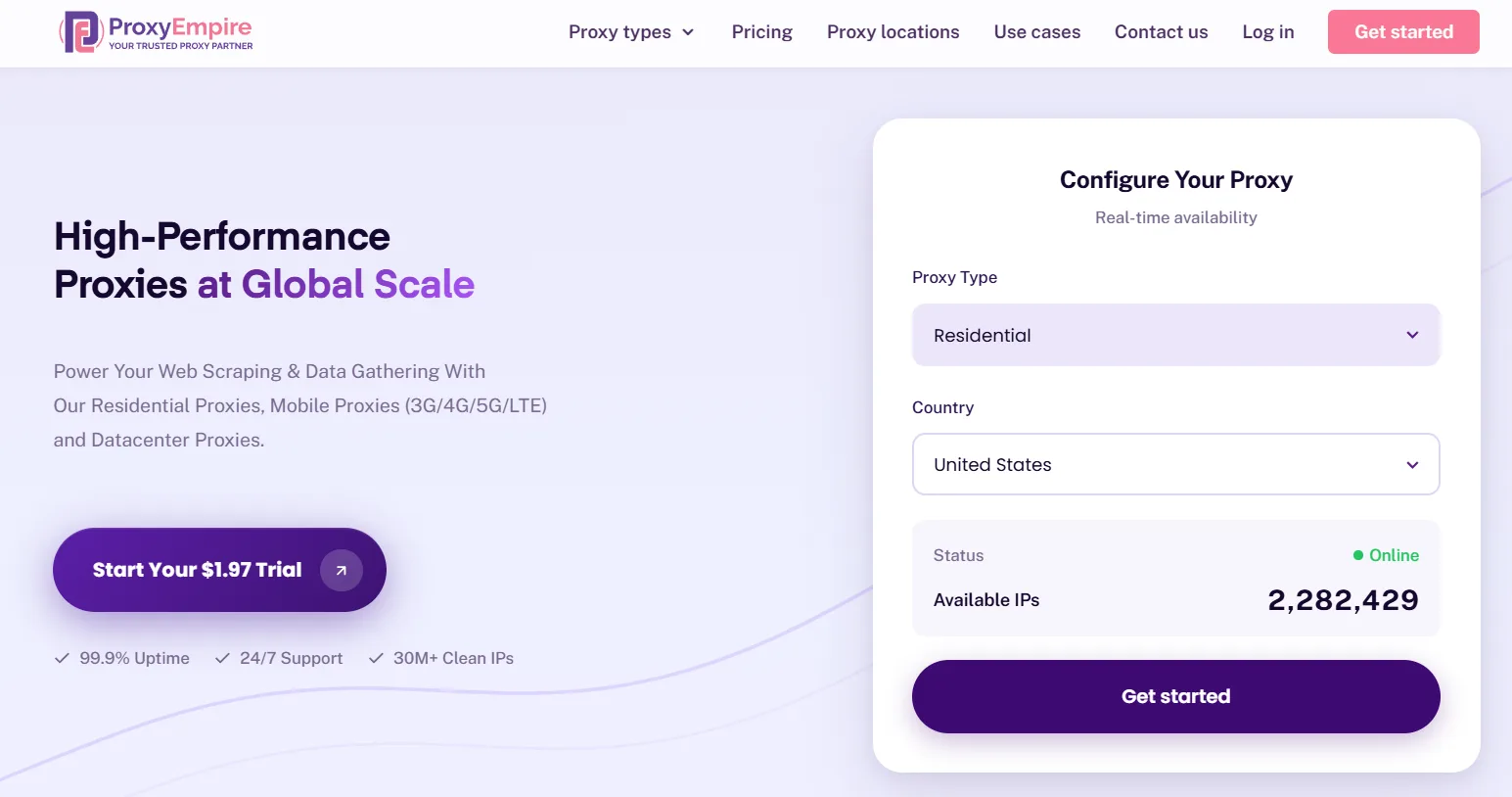Click the checkmark beside 24/7 Support
This screenshot has height=797, width=1512.
(221, 658)
